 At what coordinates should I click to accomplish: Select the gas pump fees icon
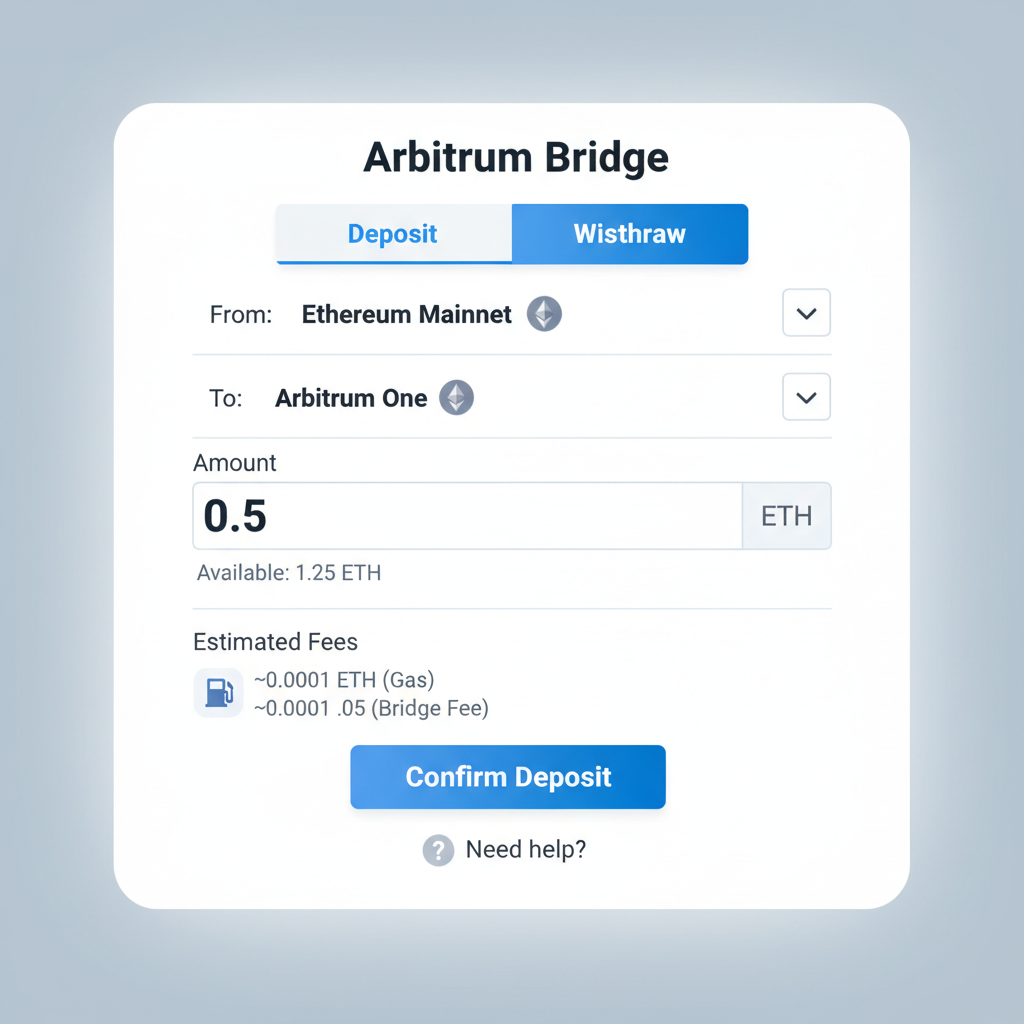pos(218,692)
